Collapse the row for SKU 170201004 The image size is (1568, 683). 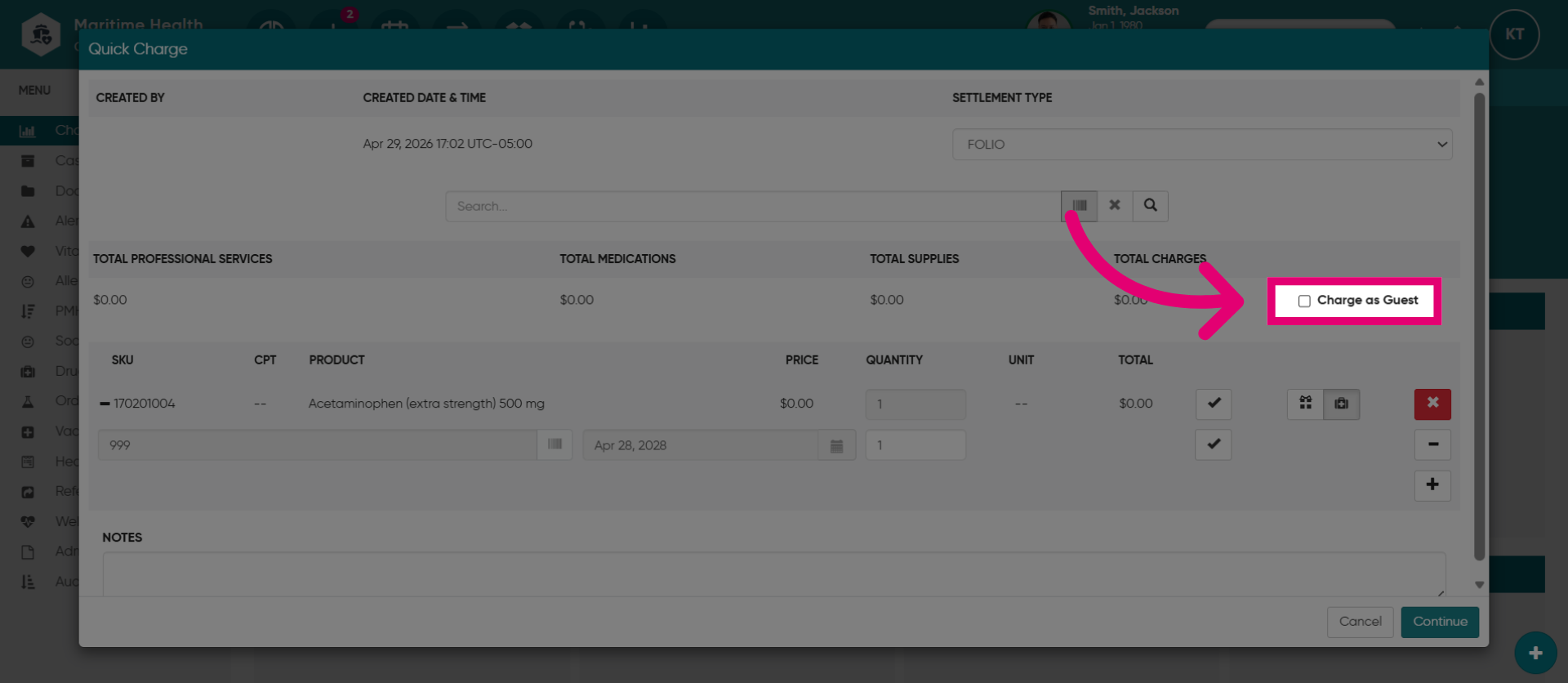(105, 404)
